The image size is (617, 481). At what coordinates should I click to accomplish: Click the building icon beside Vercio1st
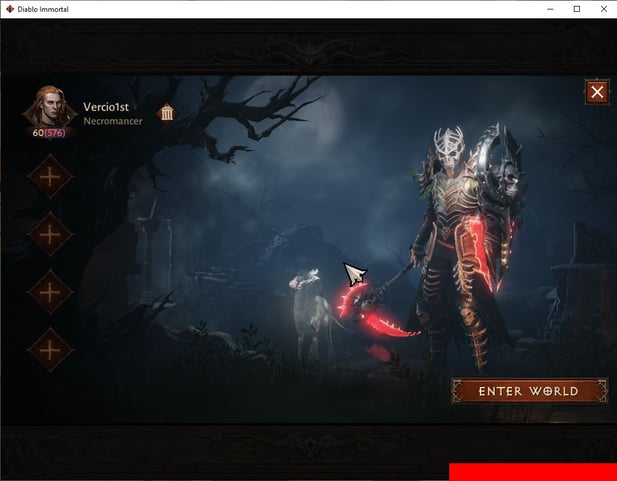point(167,112)
